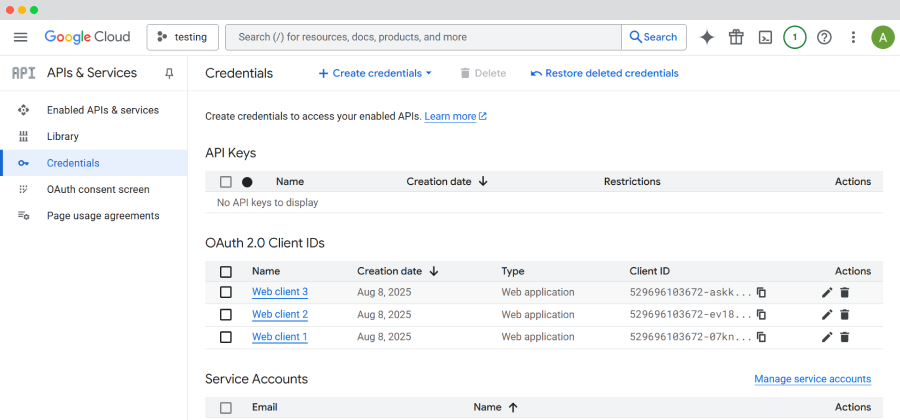Open OAuth consent screen page
Image resolution: width=900 pixels, height=420 pixels.
94,189
